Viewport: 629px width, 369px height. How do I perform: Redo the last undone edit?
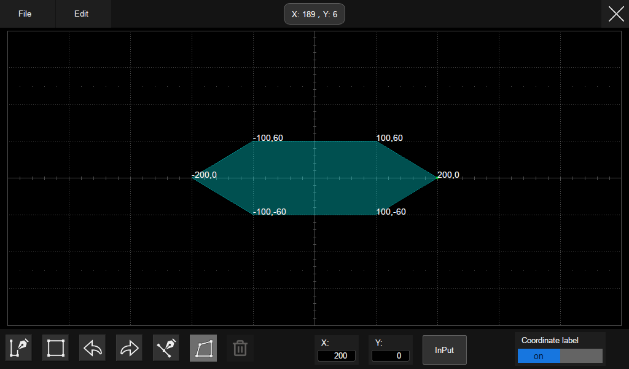tap(129, 348)
